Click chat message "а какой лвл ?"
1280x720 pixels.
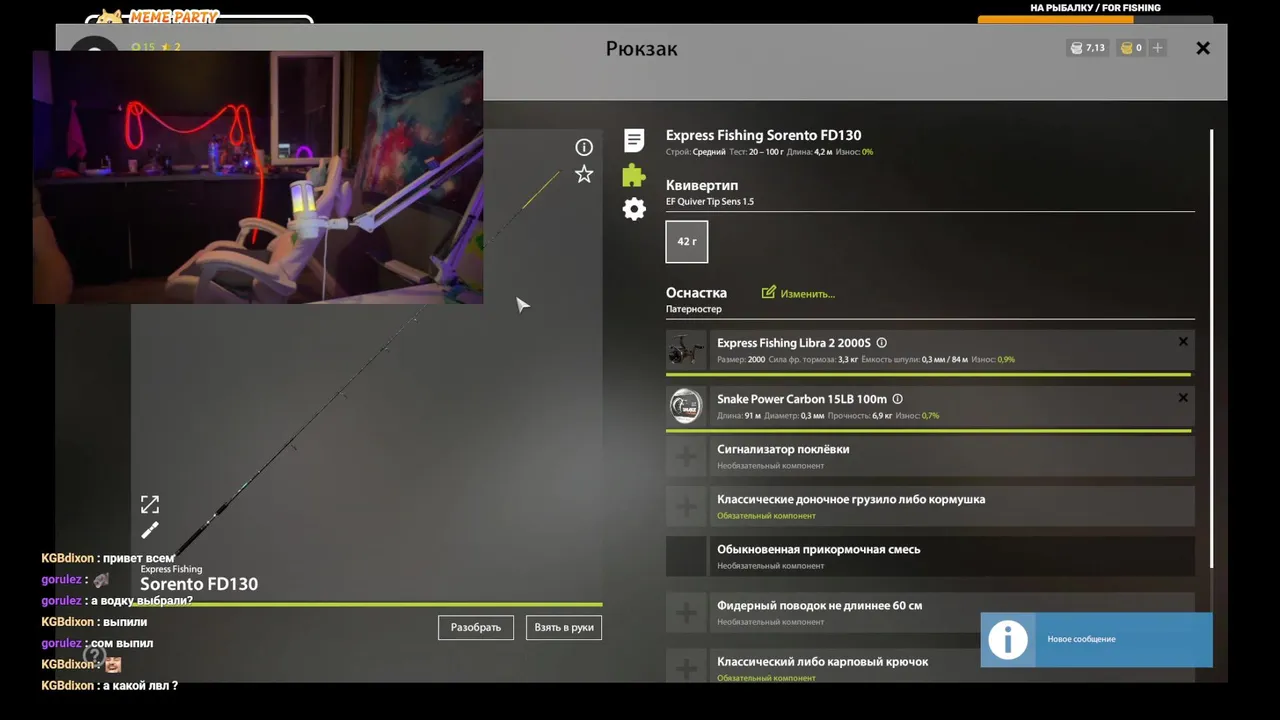click(140, 686)
